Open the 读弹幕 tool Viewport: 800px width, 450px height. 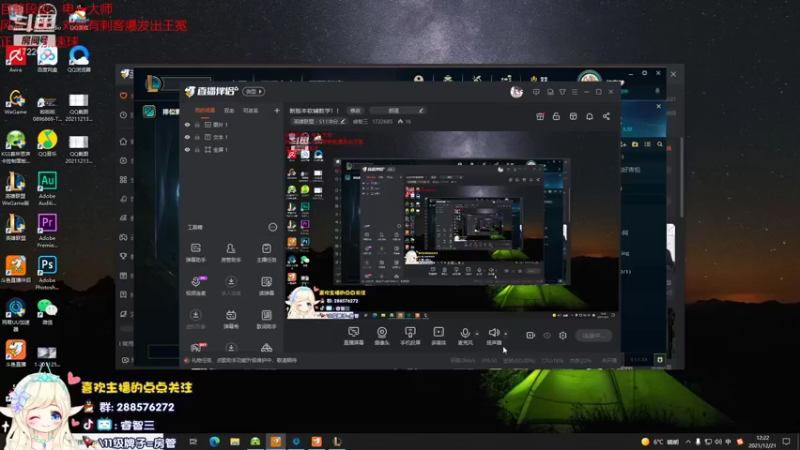pyautogui.click(x=266, y=286)
